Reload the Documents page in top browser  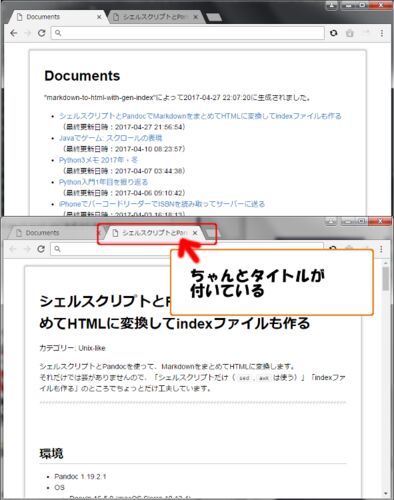(41, 33)
